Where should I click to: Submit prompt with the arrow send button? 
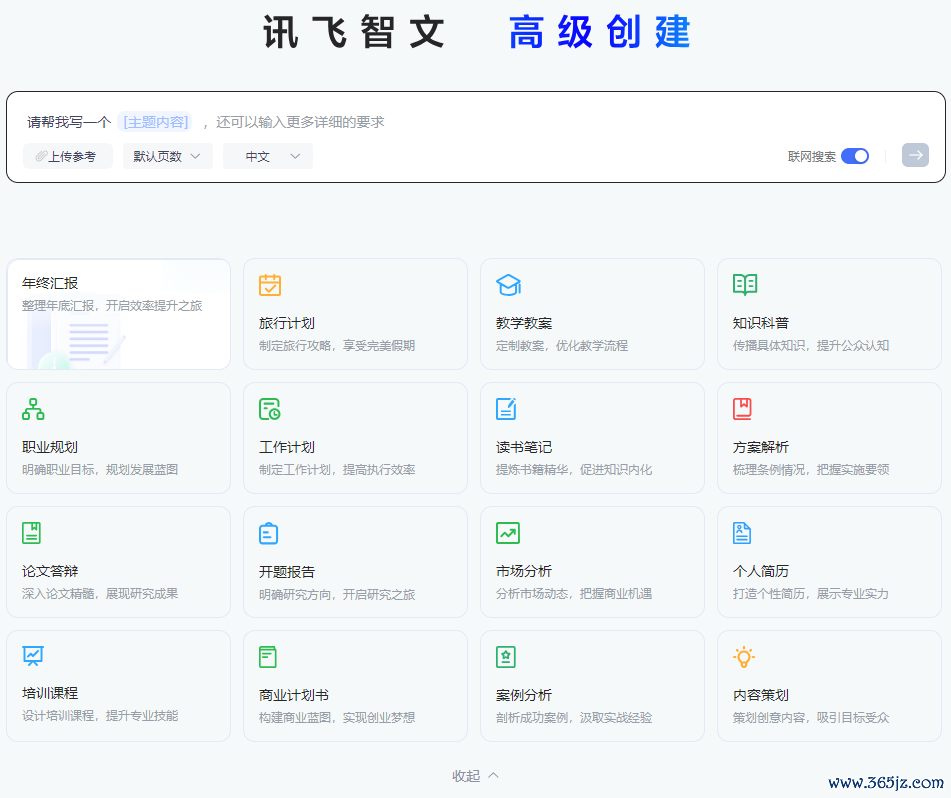point(915,155)
